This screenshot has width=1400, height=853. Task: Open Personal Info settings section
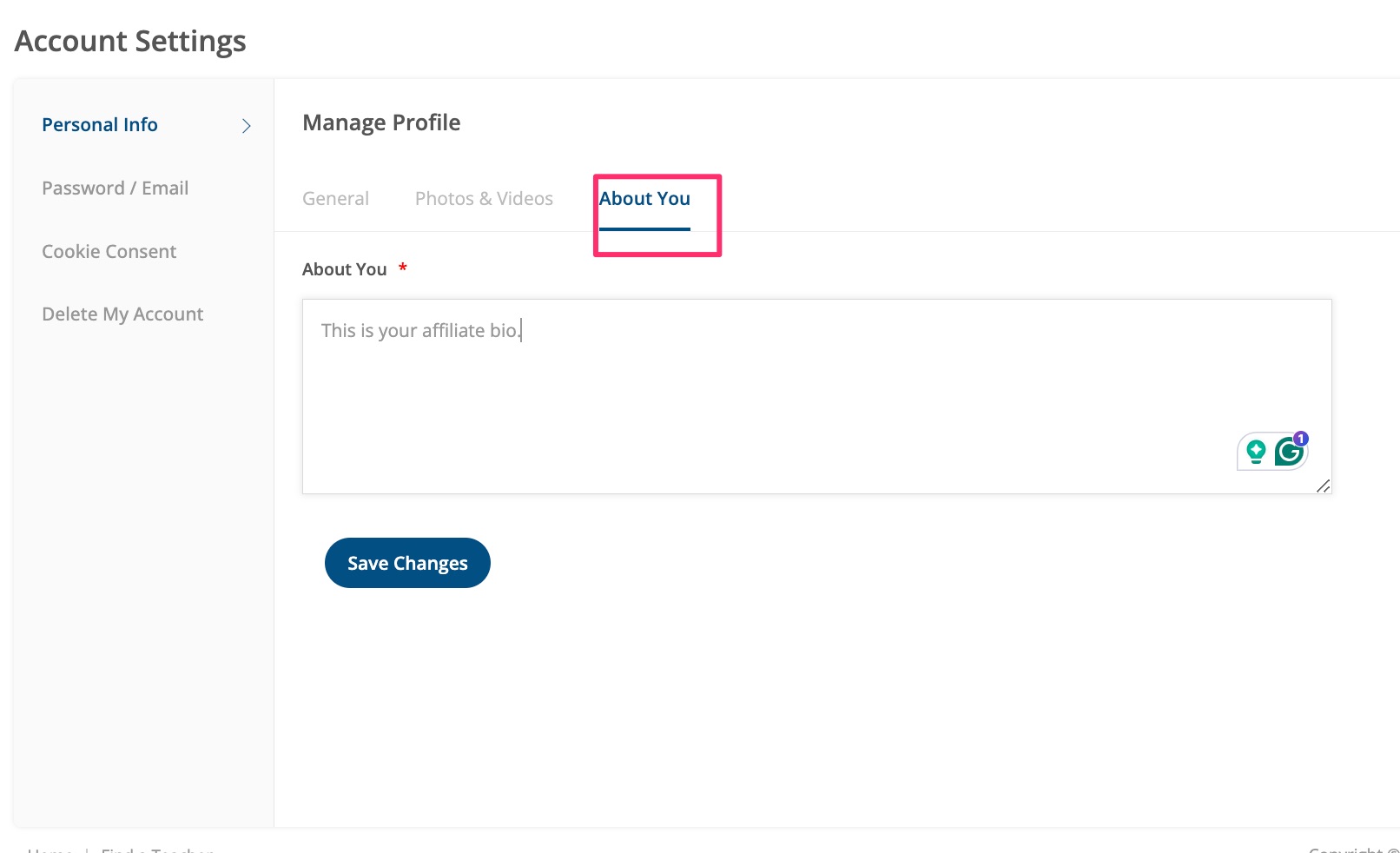[x=100, y=125]
